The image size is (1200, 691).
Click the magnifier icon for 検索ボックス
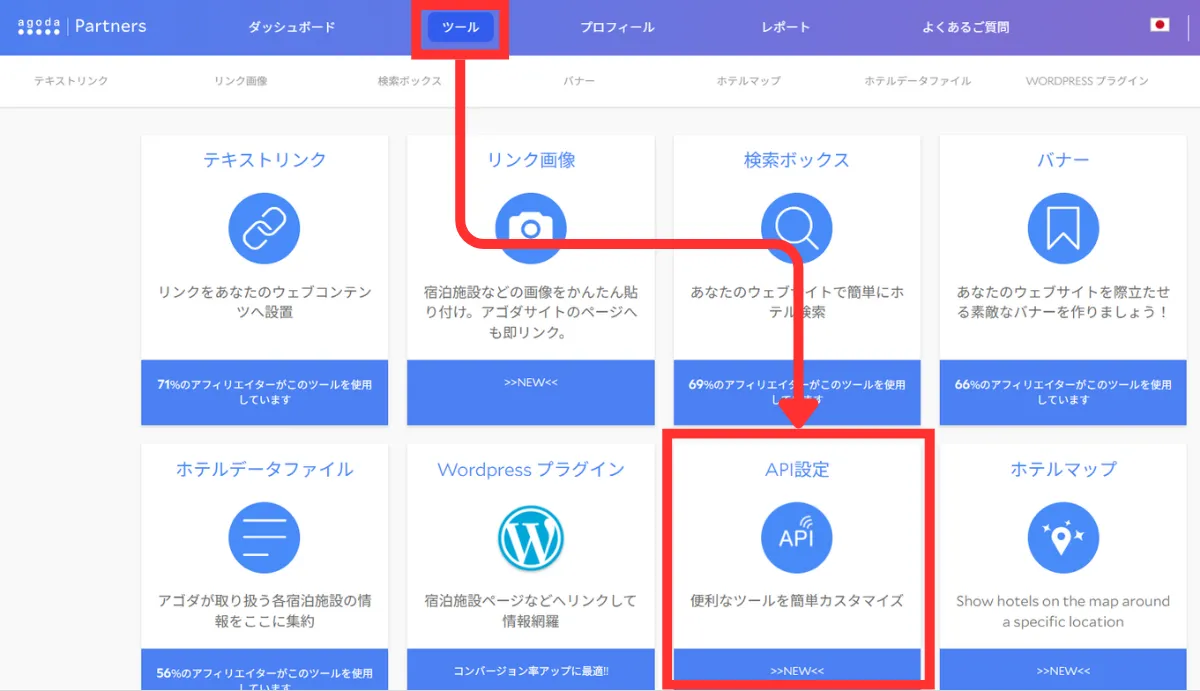797,229
